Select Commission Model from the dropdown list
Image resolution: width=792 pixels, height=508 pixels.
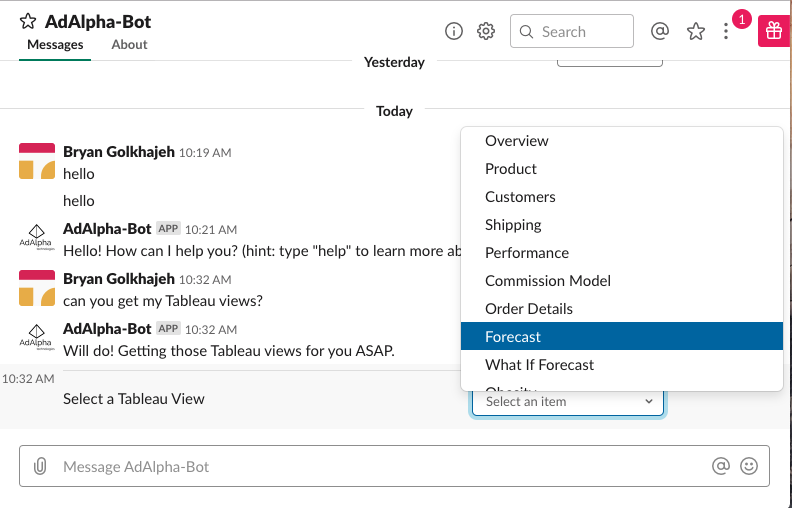[x=548, y=281]
